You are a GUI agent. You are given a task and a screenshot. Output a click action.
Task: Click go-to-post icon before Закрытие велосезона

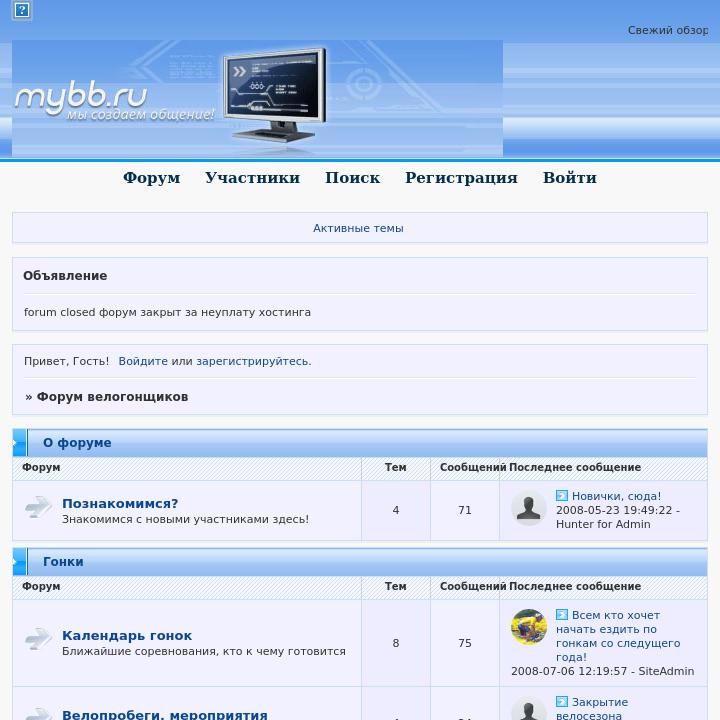click(562, 702)
